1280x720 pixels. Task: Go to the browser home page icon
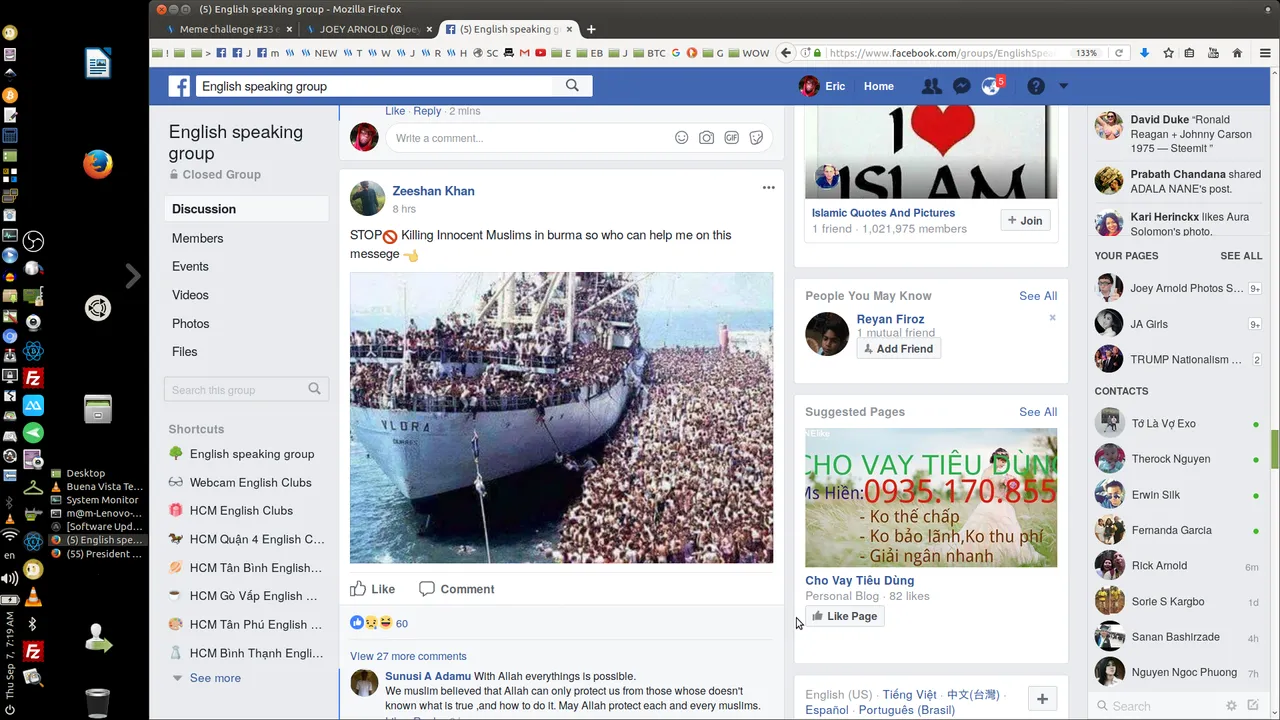click(1237, 53)
